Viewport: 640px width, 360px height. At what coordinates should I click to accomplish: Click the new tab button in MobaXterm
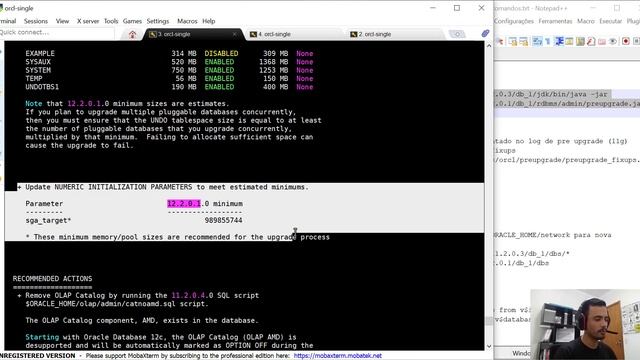[457, 34]
